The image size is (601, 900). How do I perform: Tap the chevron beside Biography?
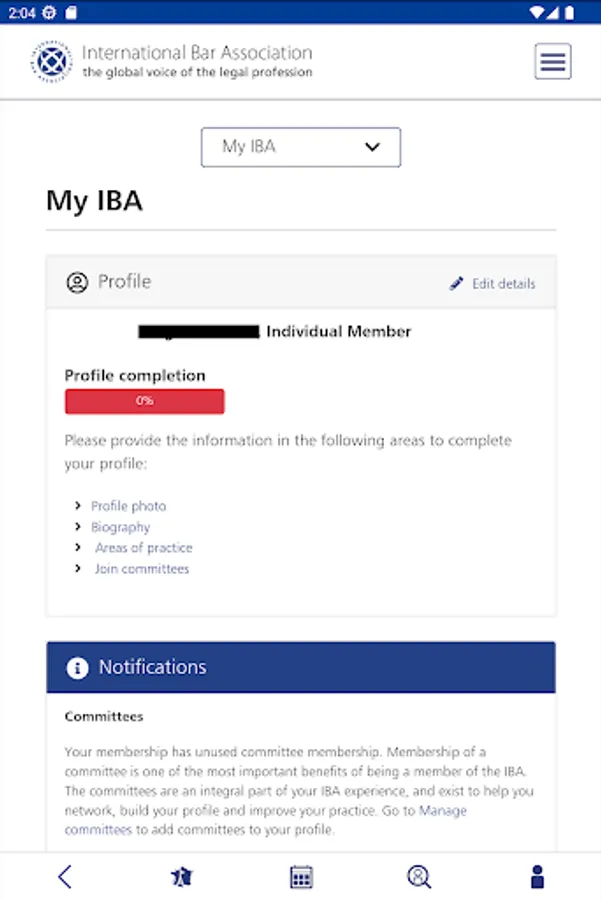[78, 527]
